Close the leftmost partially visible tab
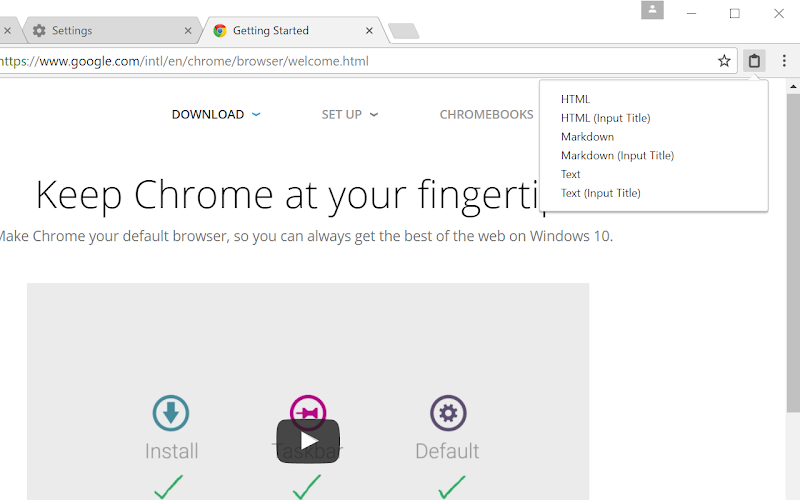 (x=7, y=31)
